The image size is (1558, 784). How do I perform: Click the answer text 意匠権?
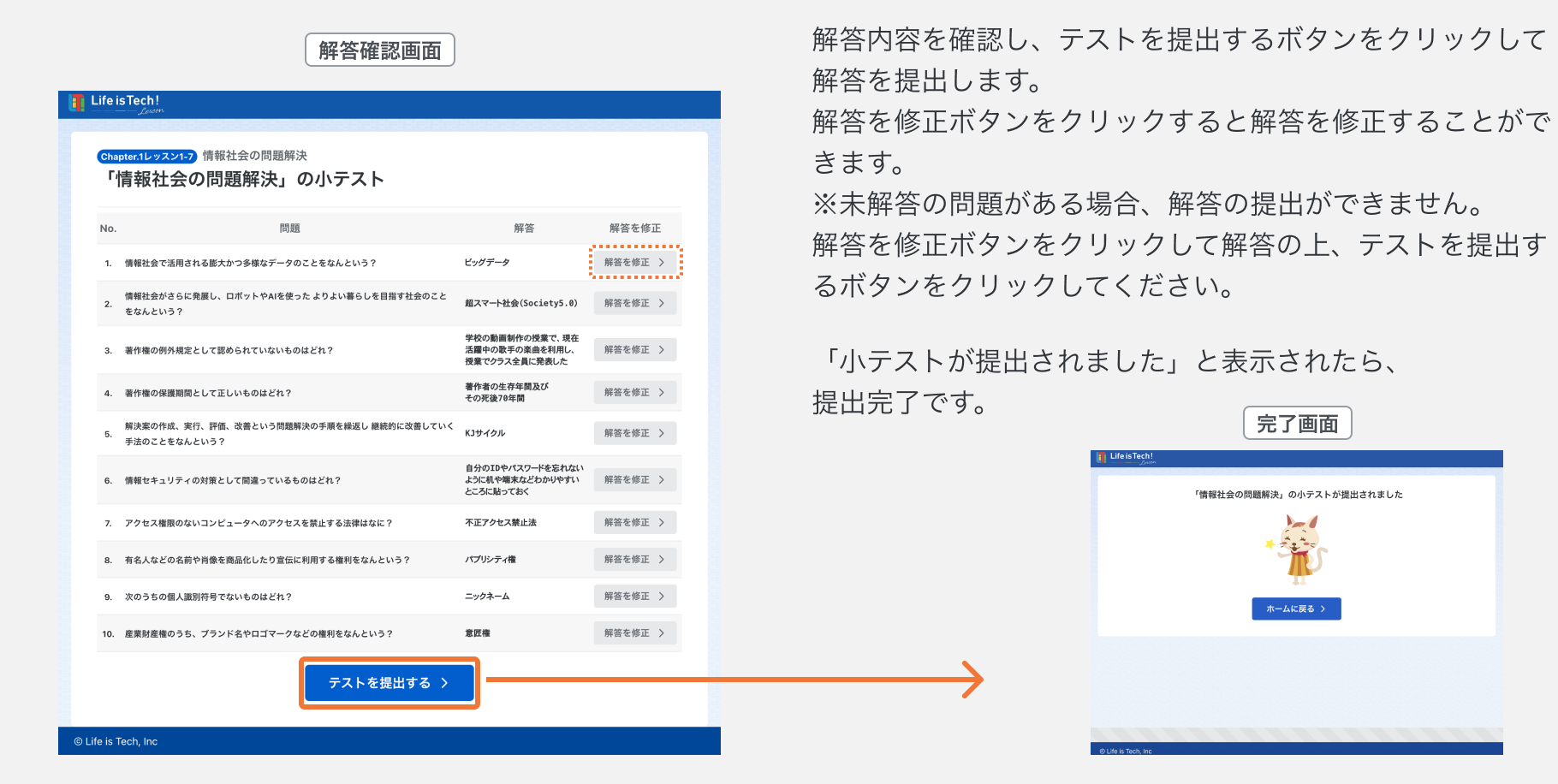click(478, 633)
